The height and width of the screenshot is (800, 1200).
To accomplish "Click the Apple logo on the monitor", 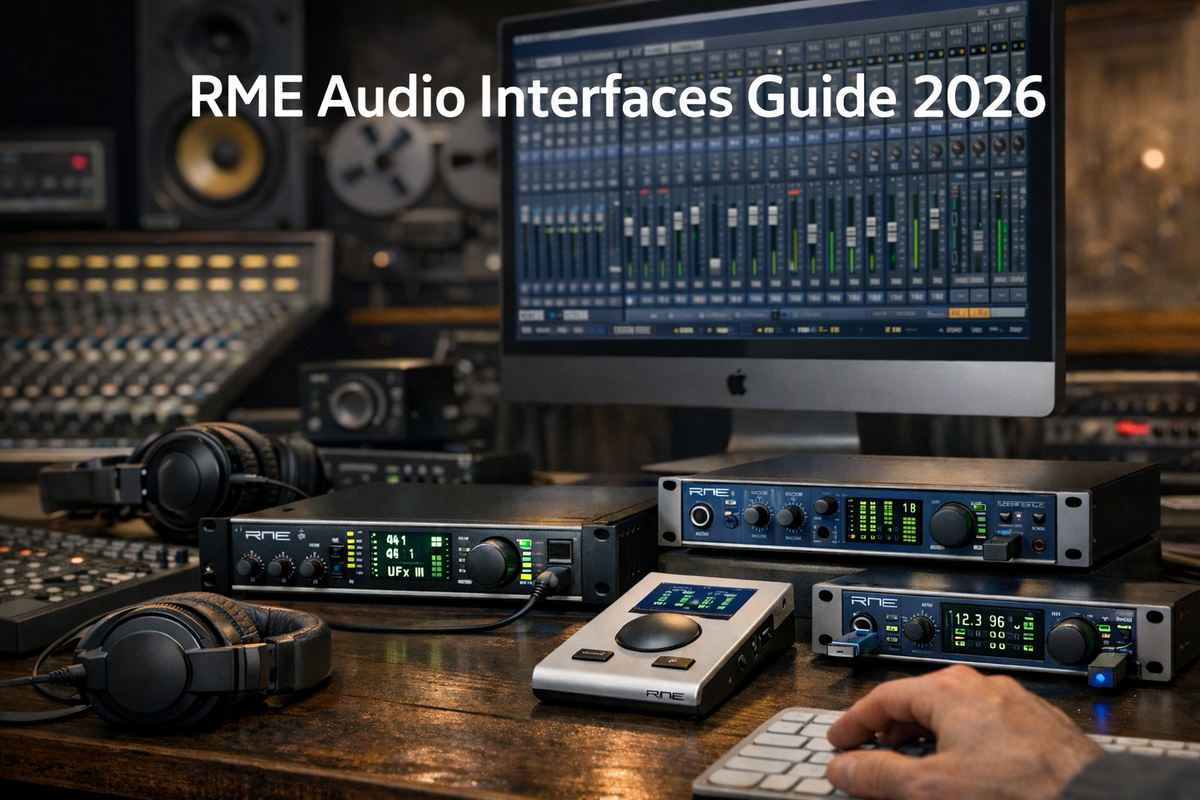I will 737,381.
